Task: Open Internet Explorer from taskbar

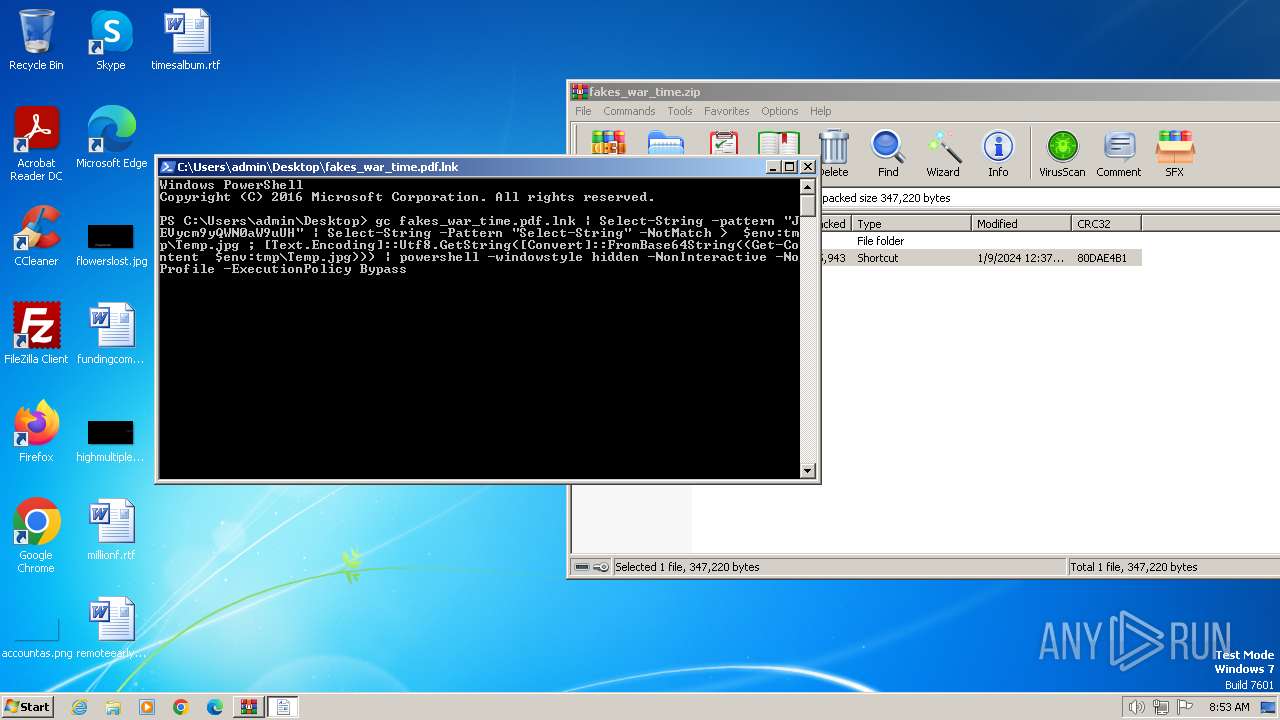Action: 79,707
